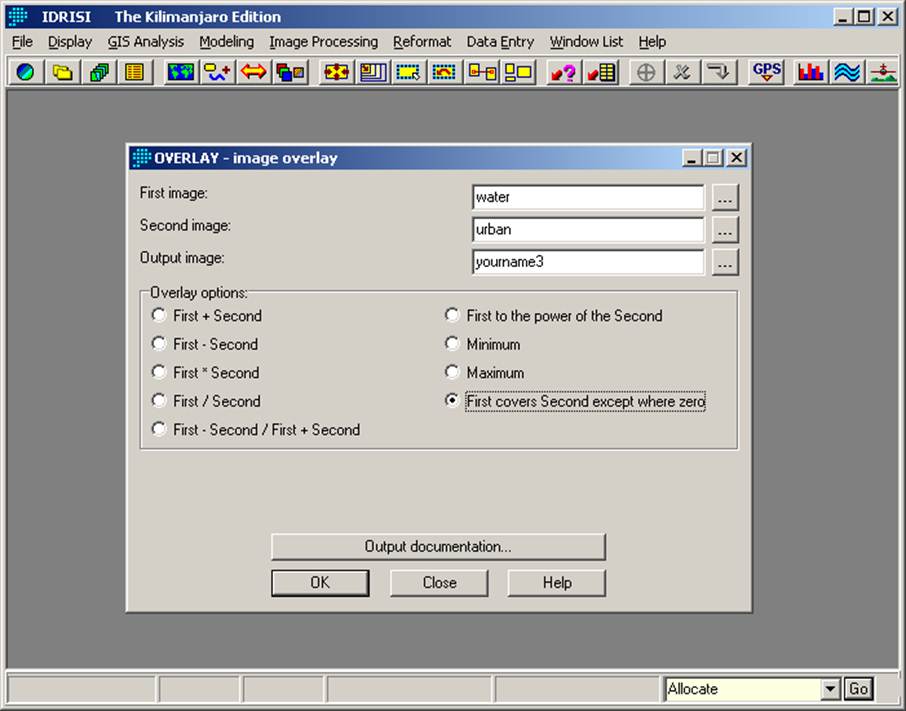Click the orange metadata sheet toolbar icon
Image resolution: width=906 pixels, height=711 pixels.
pos(135,72)
